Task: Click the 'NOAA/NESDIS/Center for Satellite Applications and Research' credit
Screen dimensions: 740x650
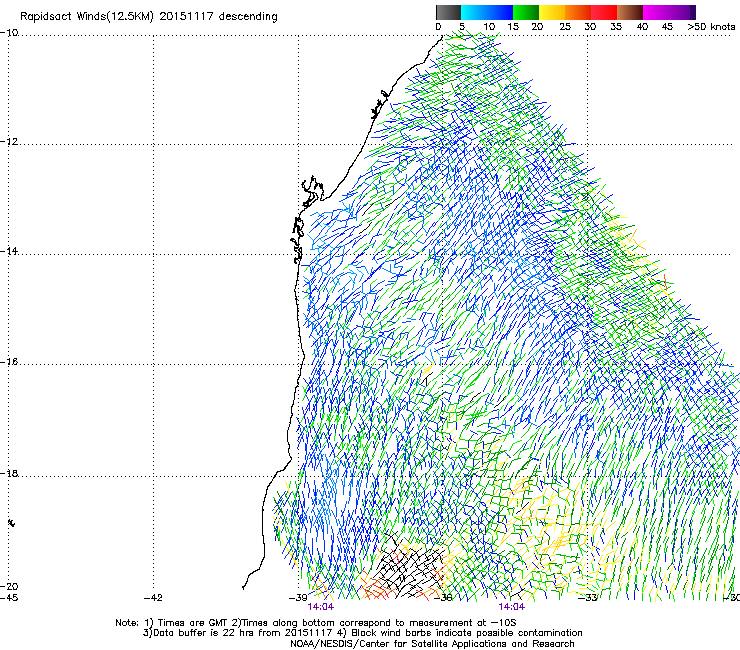Action: (432, 644)
